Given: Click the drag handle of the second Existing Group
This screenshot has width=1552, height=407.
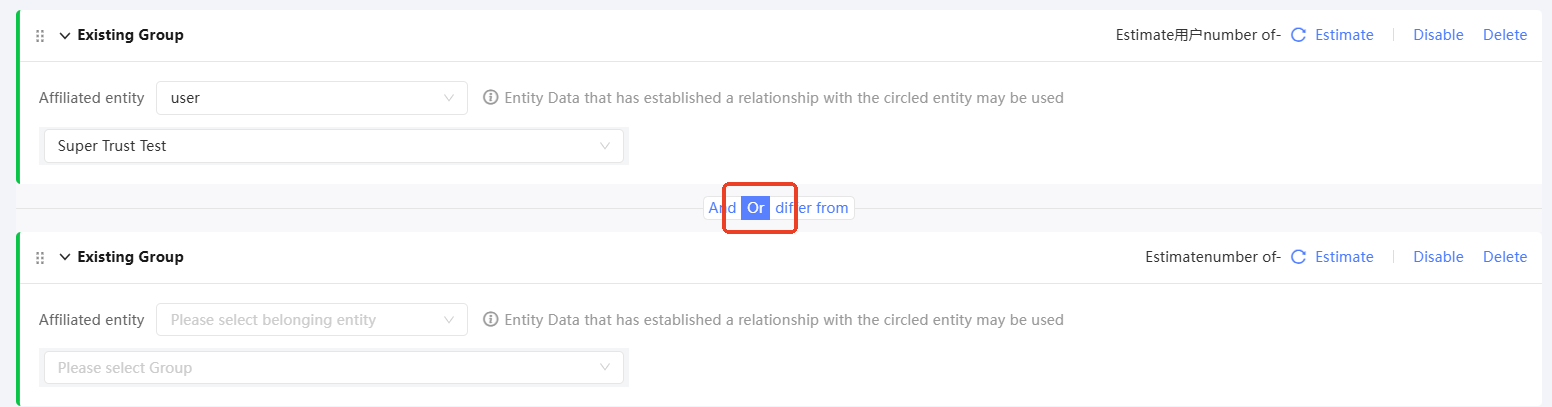Looking at the screenshot, I should click(x=40, y=258).
